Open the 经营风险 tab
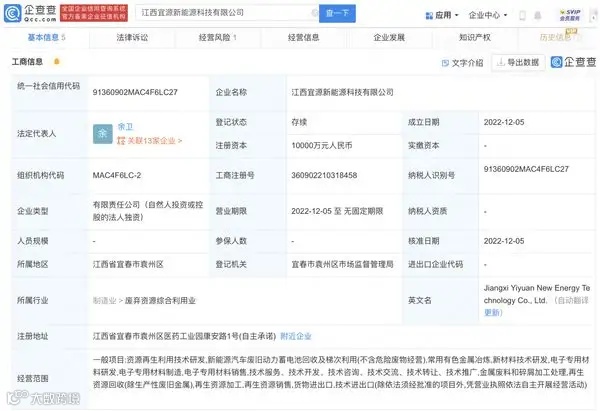The image size is (600, 411). [218, 38]
